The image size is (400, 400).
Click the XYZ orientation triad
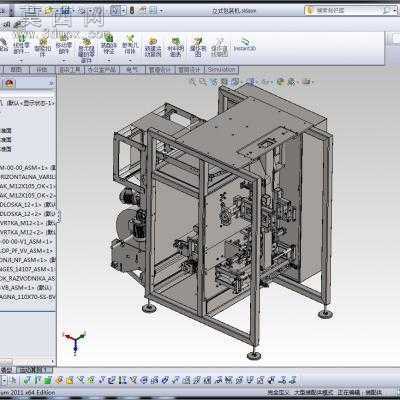[x=76, y=342]
